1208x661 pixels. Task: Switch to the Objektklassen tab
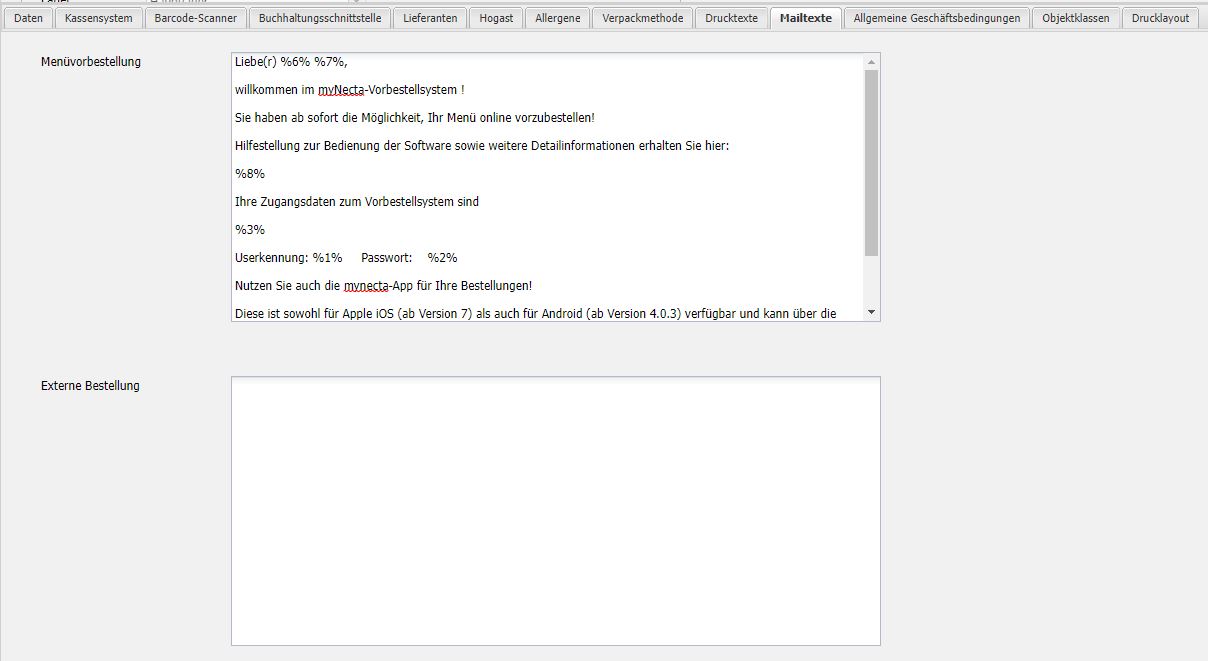(1075, 18)
